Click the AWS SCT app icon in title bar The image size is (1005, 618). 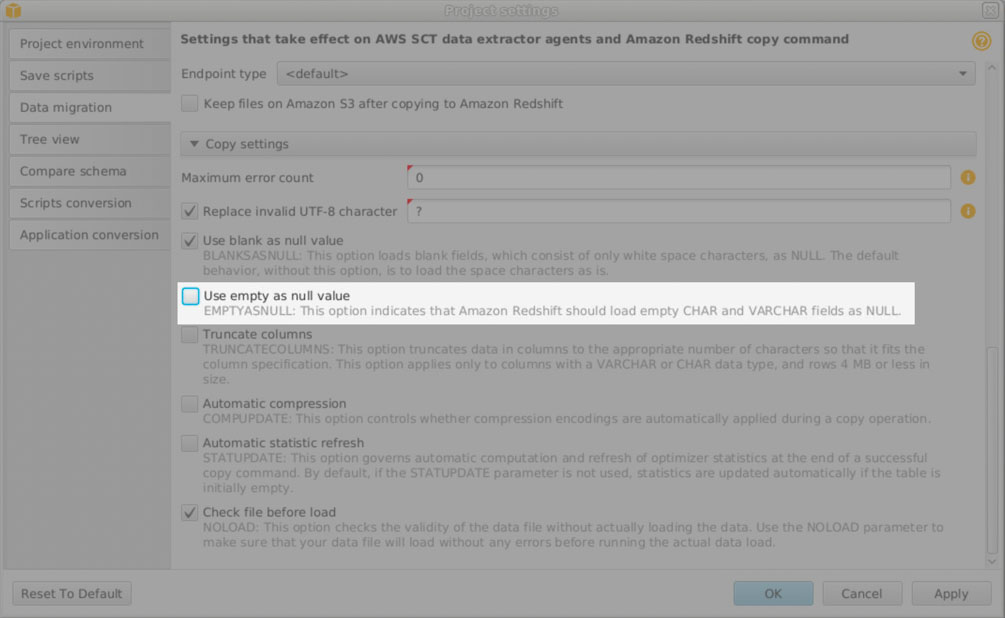(13, 10)
